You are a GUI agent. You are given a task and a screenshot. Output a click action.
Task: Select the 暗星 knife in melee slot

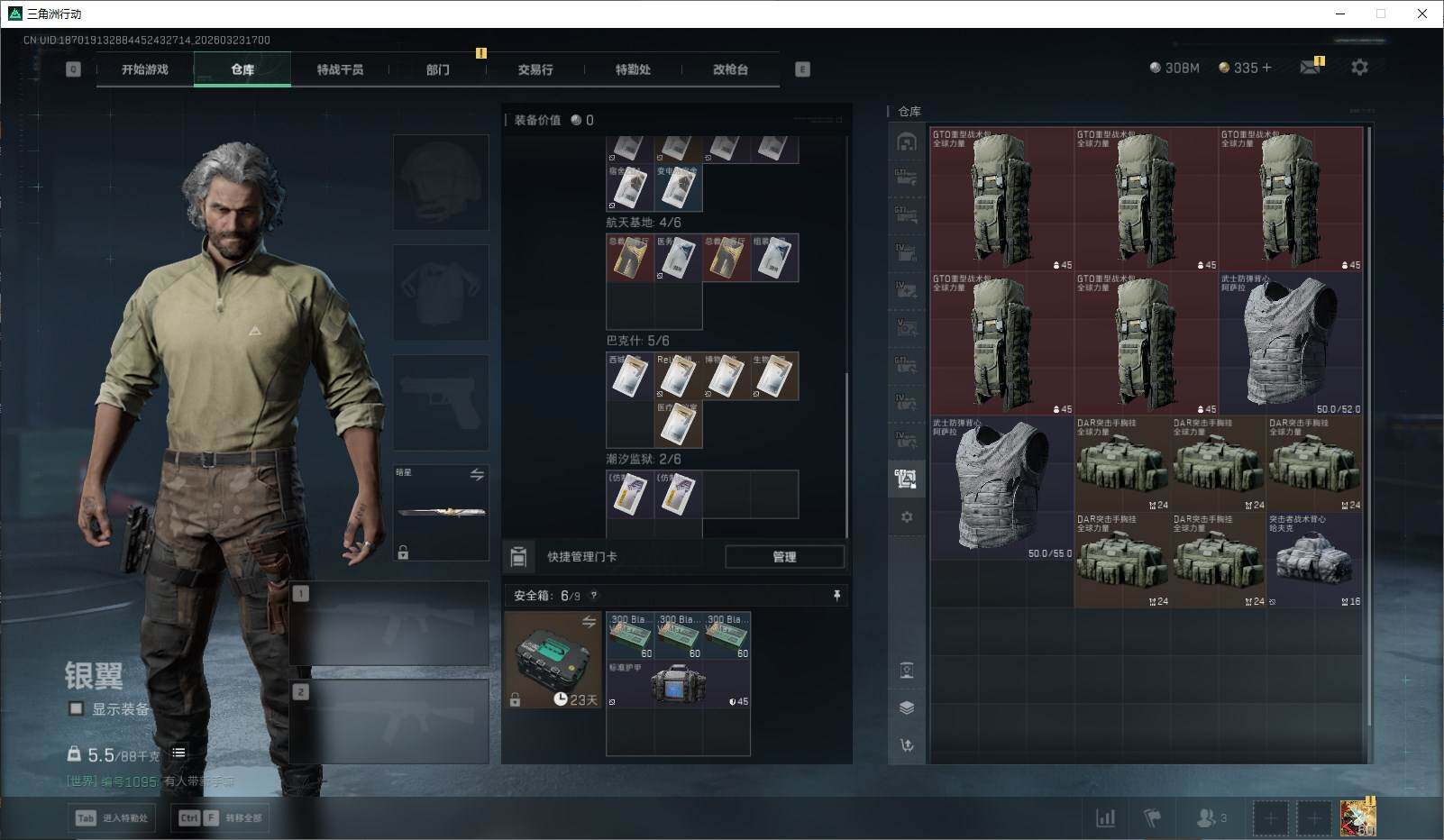click(x=441, y=512)
